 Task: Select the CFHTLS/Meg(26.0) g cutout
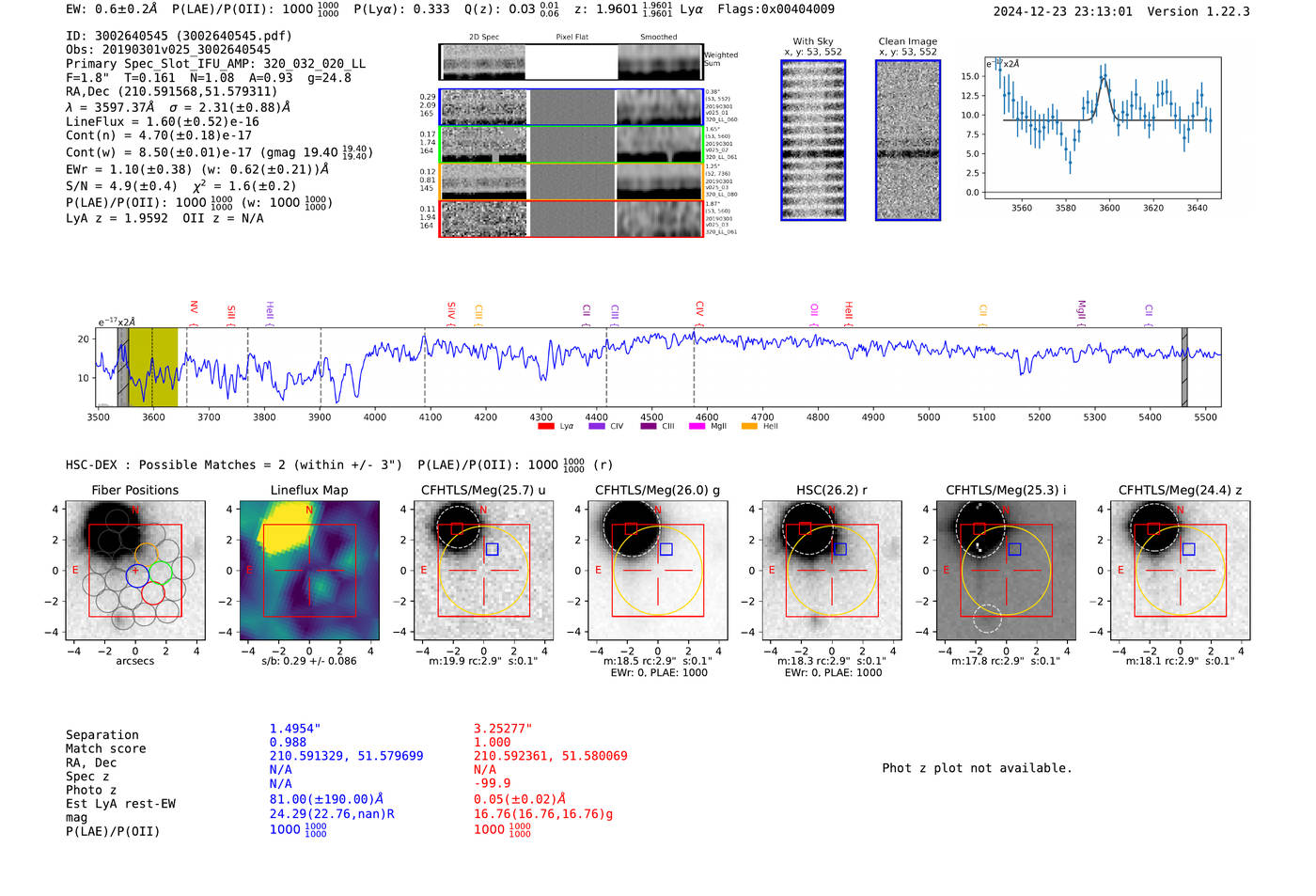click(658, 571)
